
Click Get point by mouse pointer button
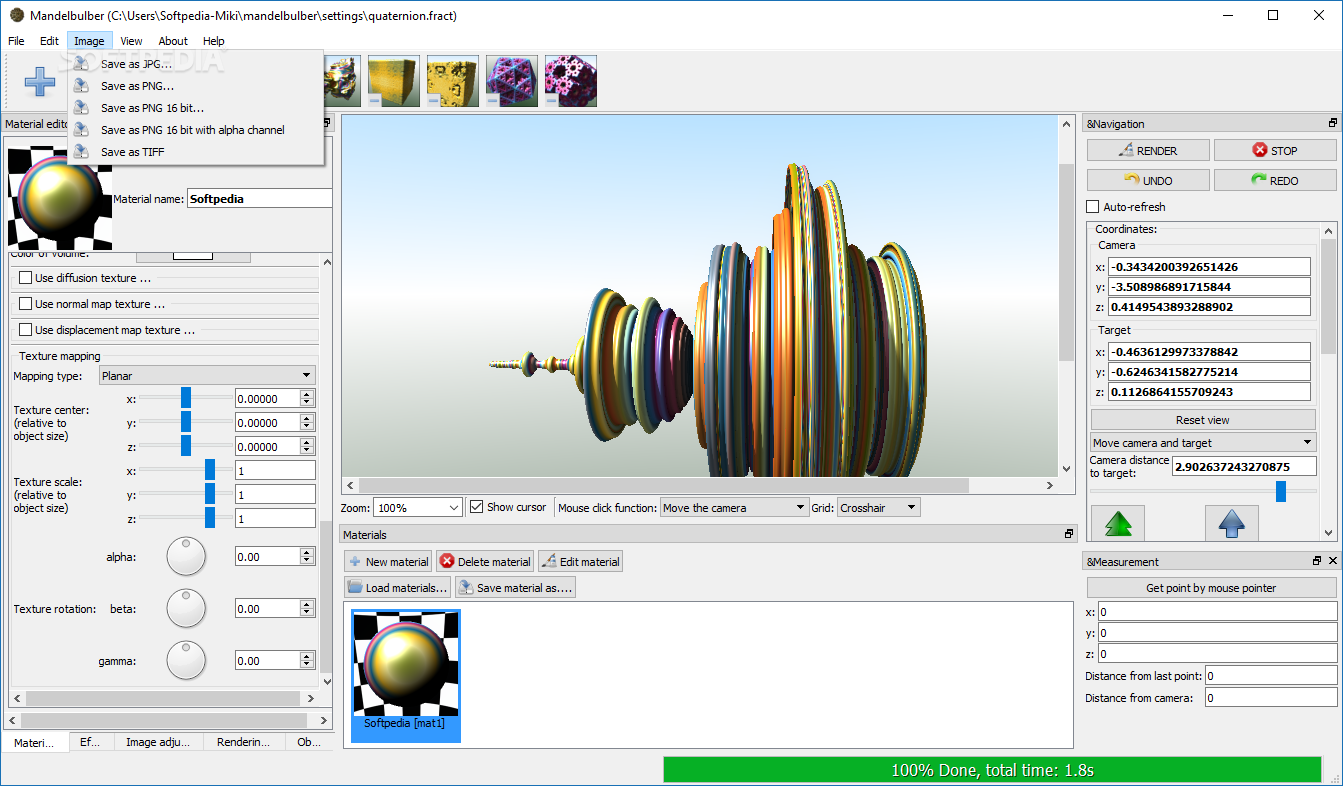click(1211, 587)
